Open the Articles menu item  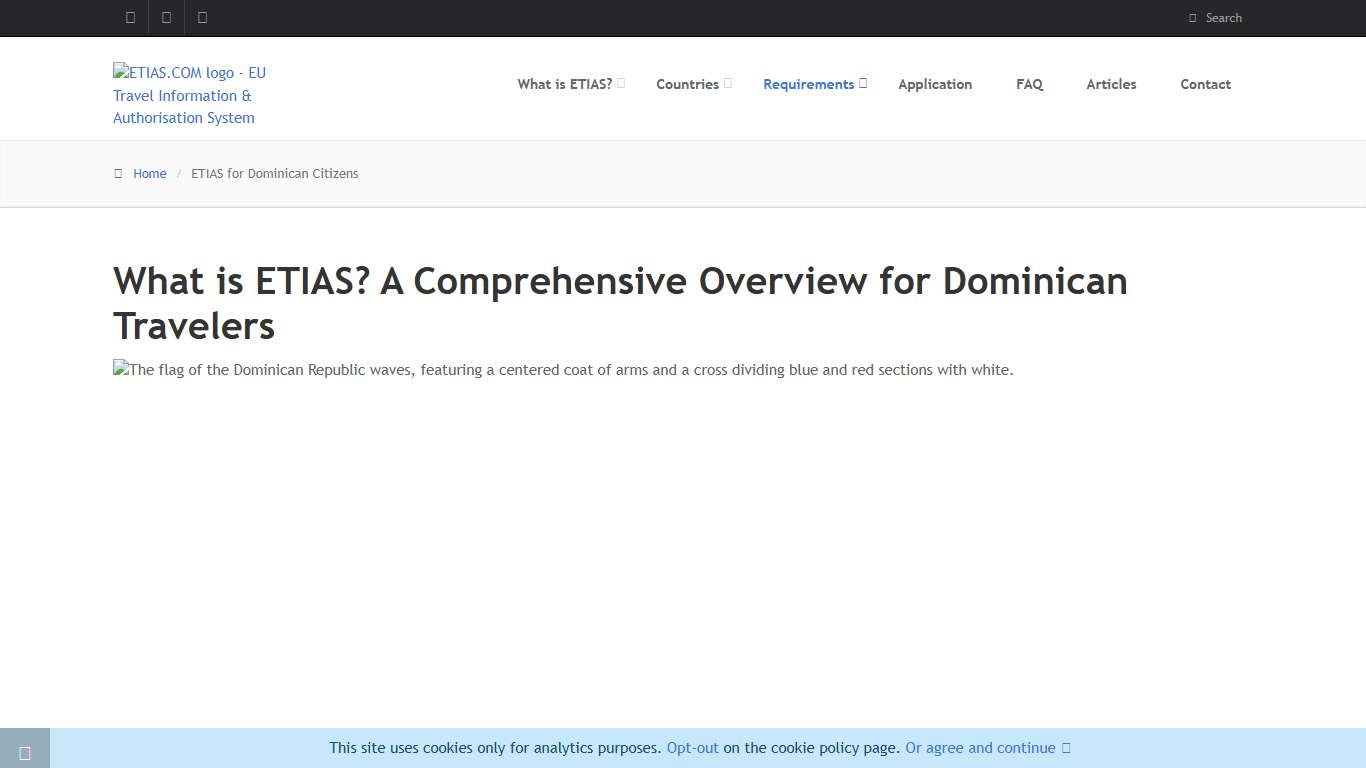1111,84
